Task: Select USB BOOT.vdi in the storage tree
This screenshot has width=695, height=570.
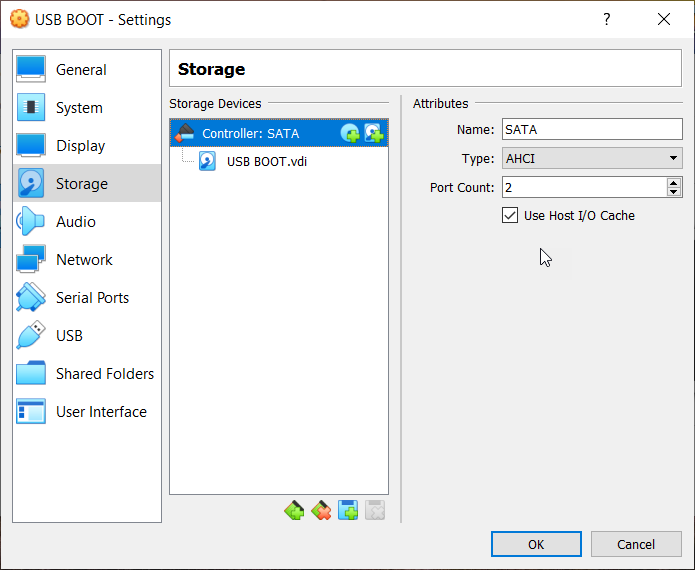Action: pyautogui.click(x=266, y=161)
